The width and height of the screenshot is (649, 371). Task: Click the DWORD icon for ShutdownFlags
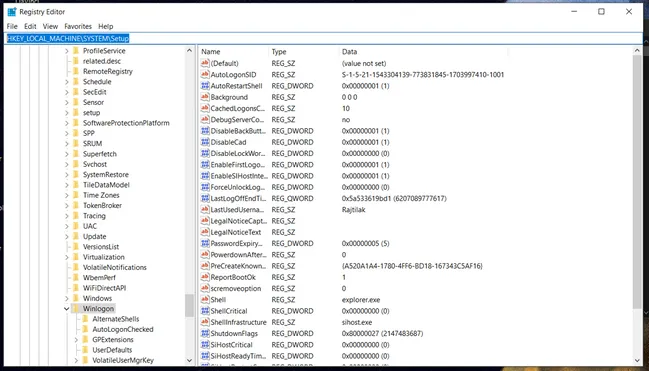[x=205, y=333]
